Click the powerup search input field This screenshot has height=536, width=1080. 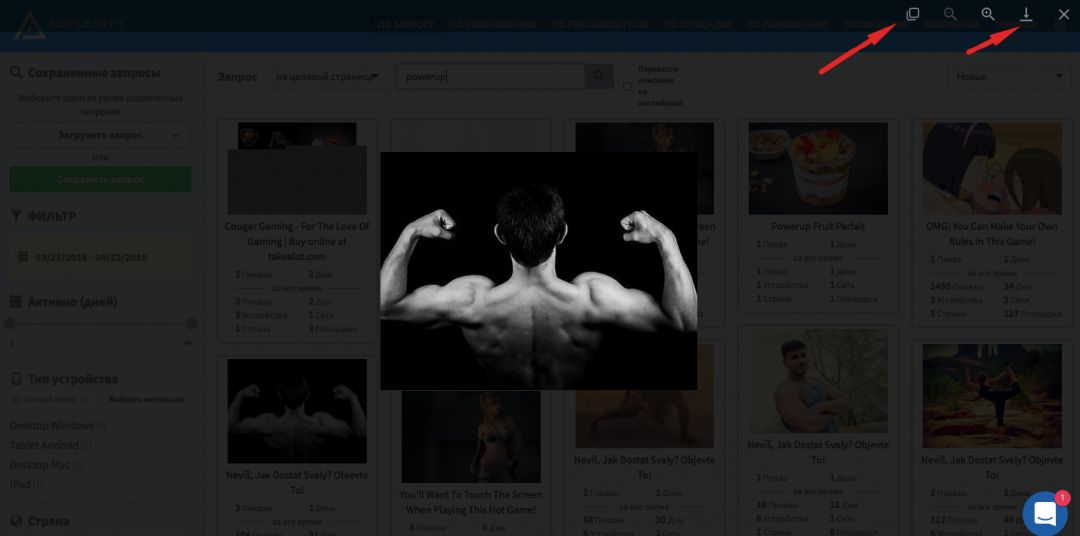point(490,76)
